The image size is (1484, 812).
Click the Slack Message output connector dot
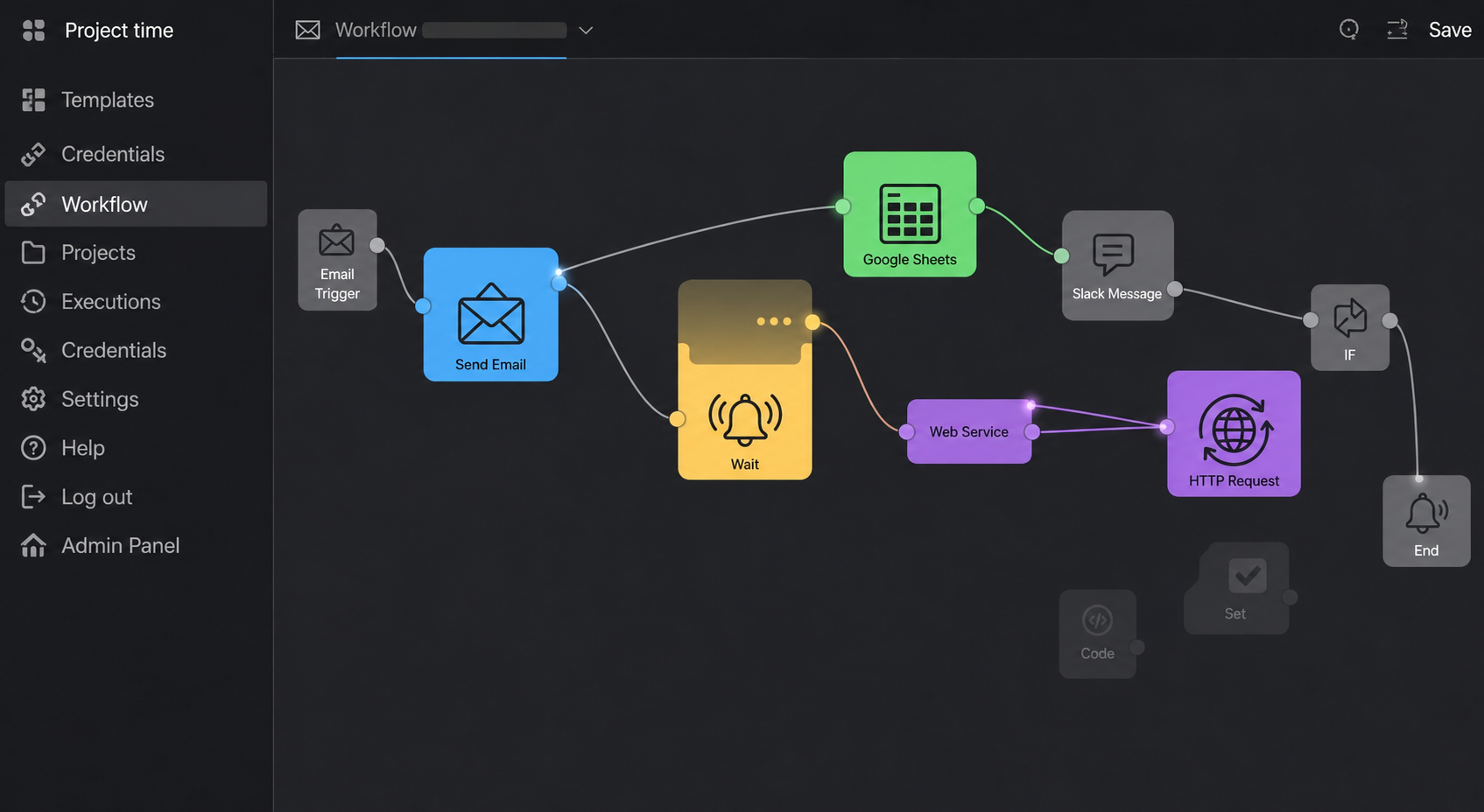click(1175, 289)
